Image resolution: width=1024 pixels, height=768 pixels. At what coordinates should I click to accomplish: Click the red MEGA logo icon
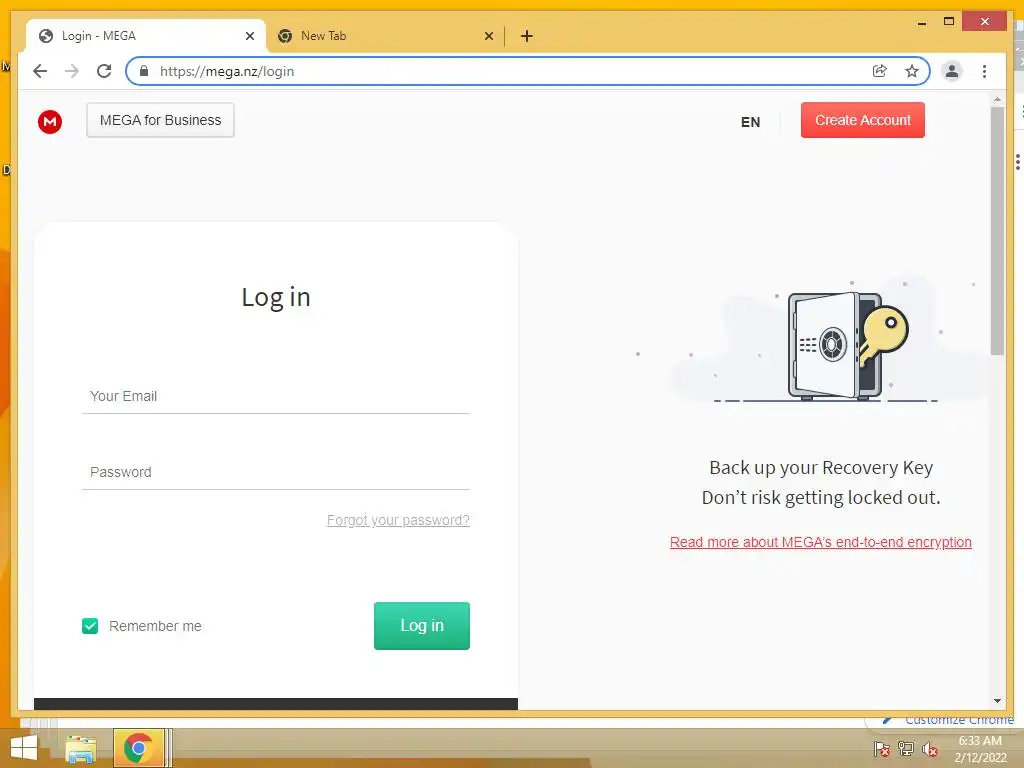click(x=50, y=121)
